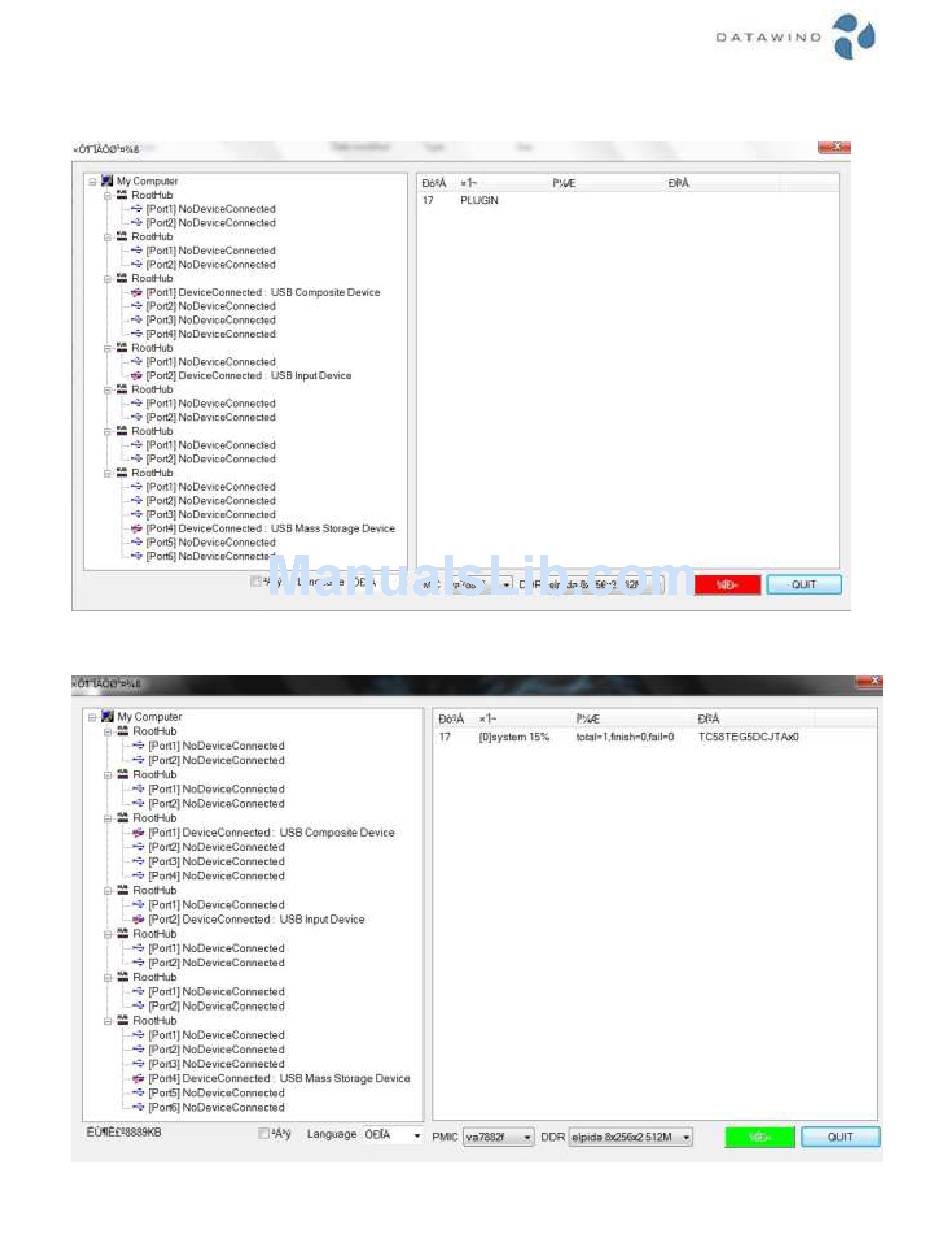The image size is (950, 1260).
Task: Click the Port6 USB icon in system 15% window
Action: [x=139, y=1107]
